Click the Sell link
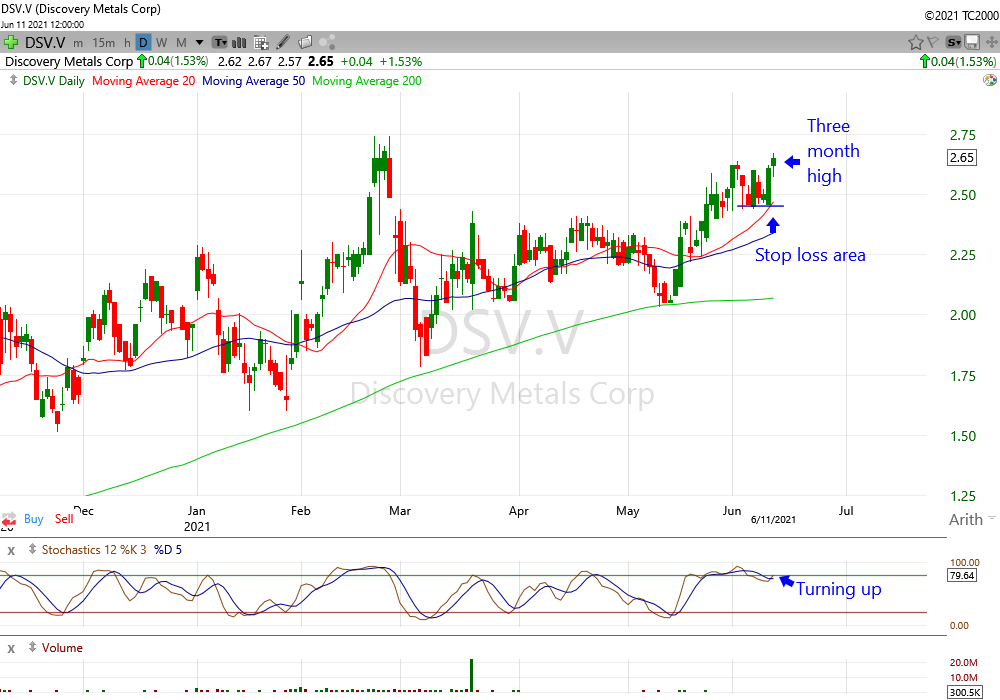 point(64,518)
